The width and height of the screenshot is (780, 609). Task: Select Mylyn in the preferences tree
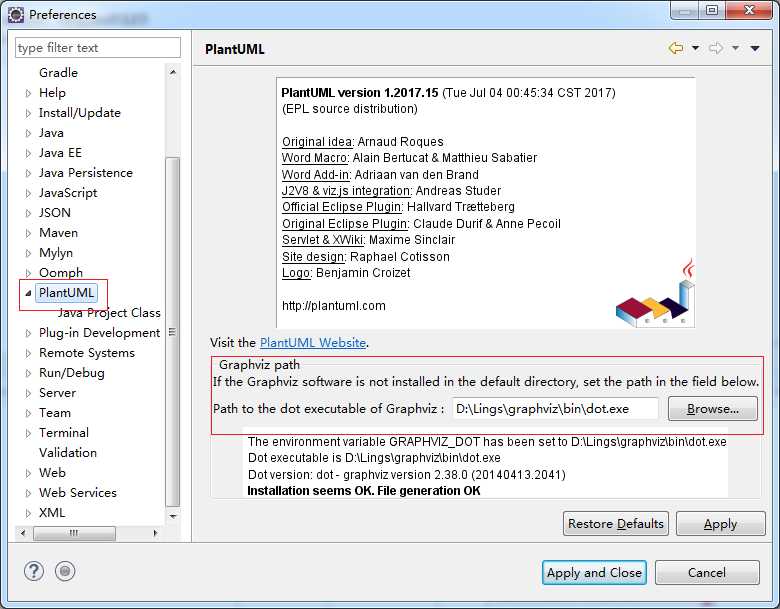[56, 253]
